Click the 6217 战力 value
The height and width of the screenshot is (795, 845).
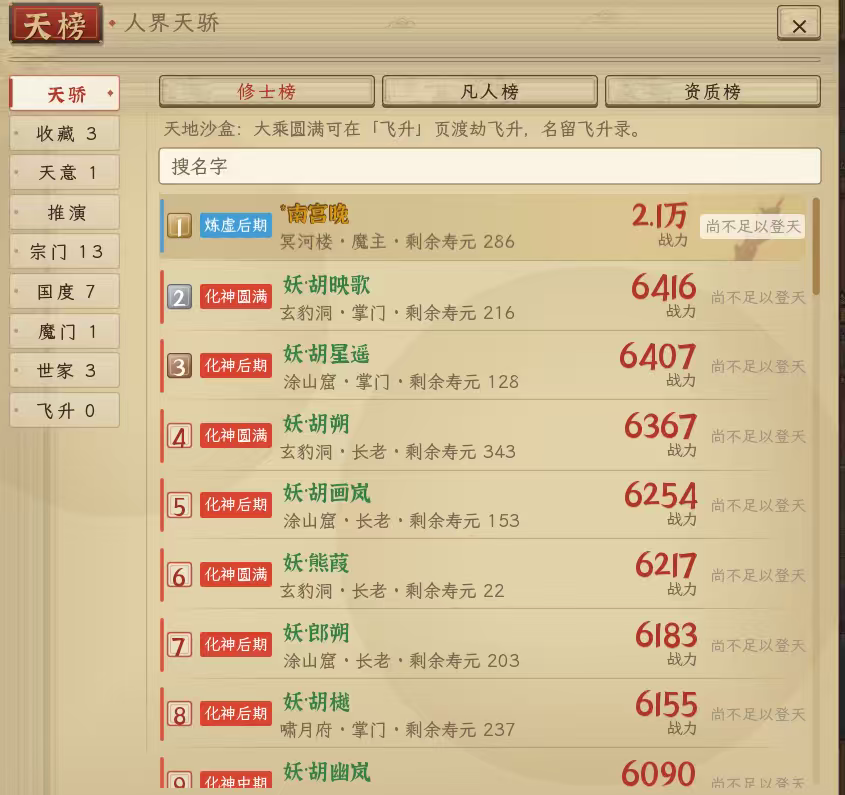point(666,565)
